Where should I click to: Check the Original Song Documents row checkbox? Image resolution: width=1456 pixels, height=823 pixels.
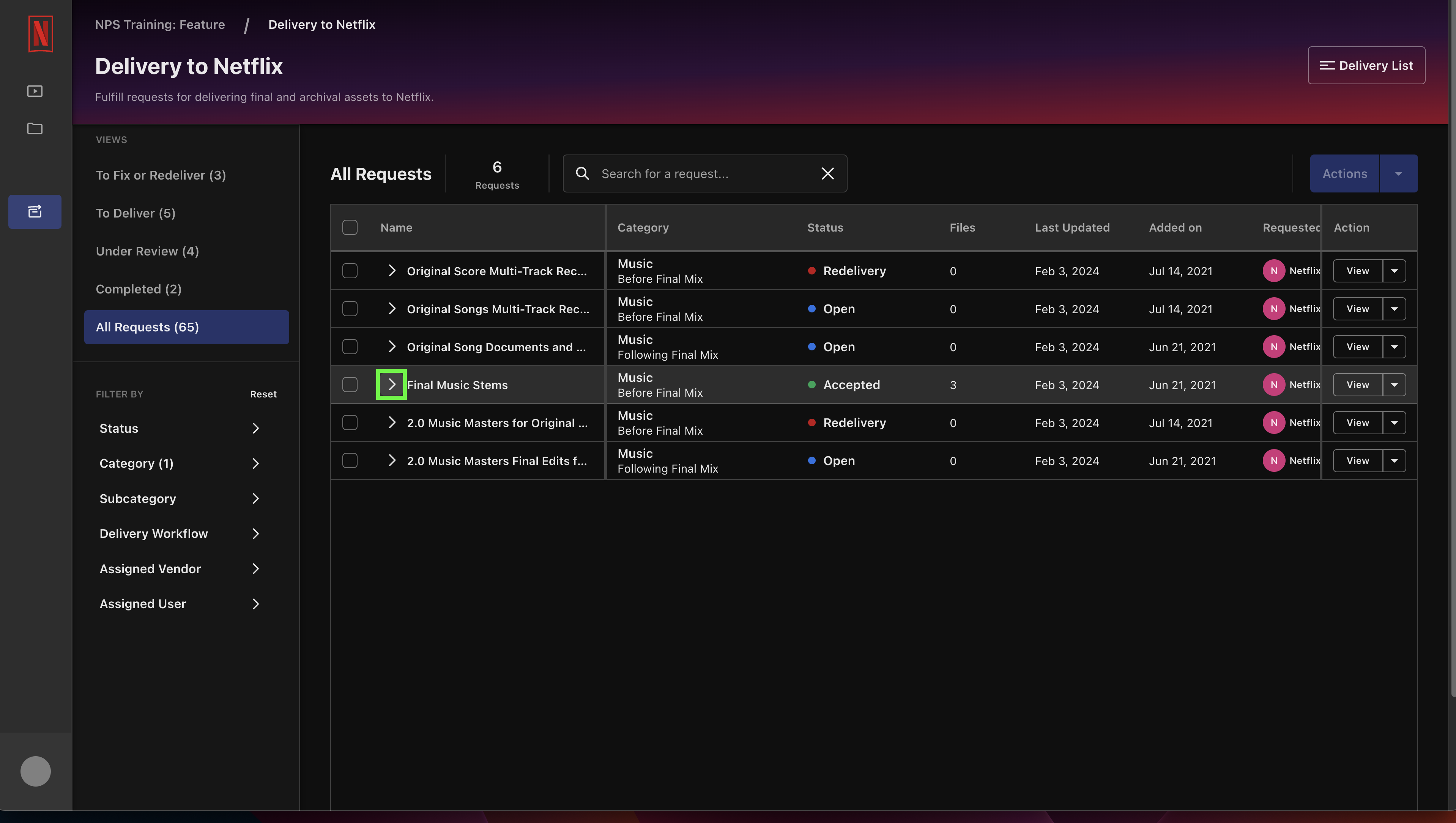tap(350, 347)
